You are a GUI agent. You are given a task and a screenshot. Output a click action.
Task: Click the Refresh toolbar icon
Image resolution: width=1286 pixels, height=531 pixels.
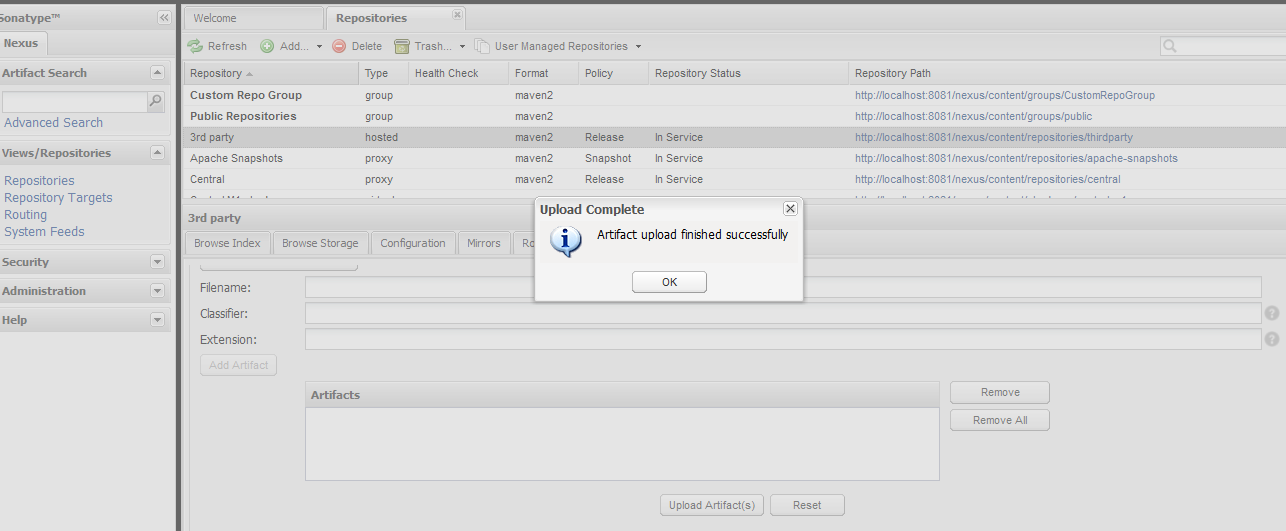coord(195,46)
